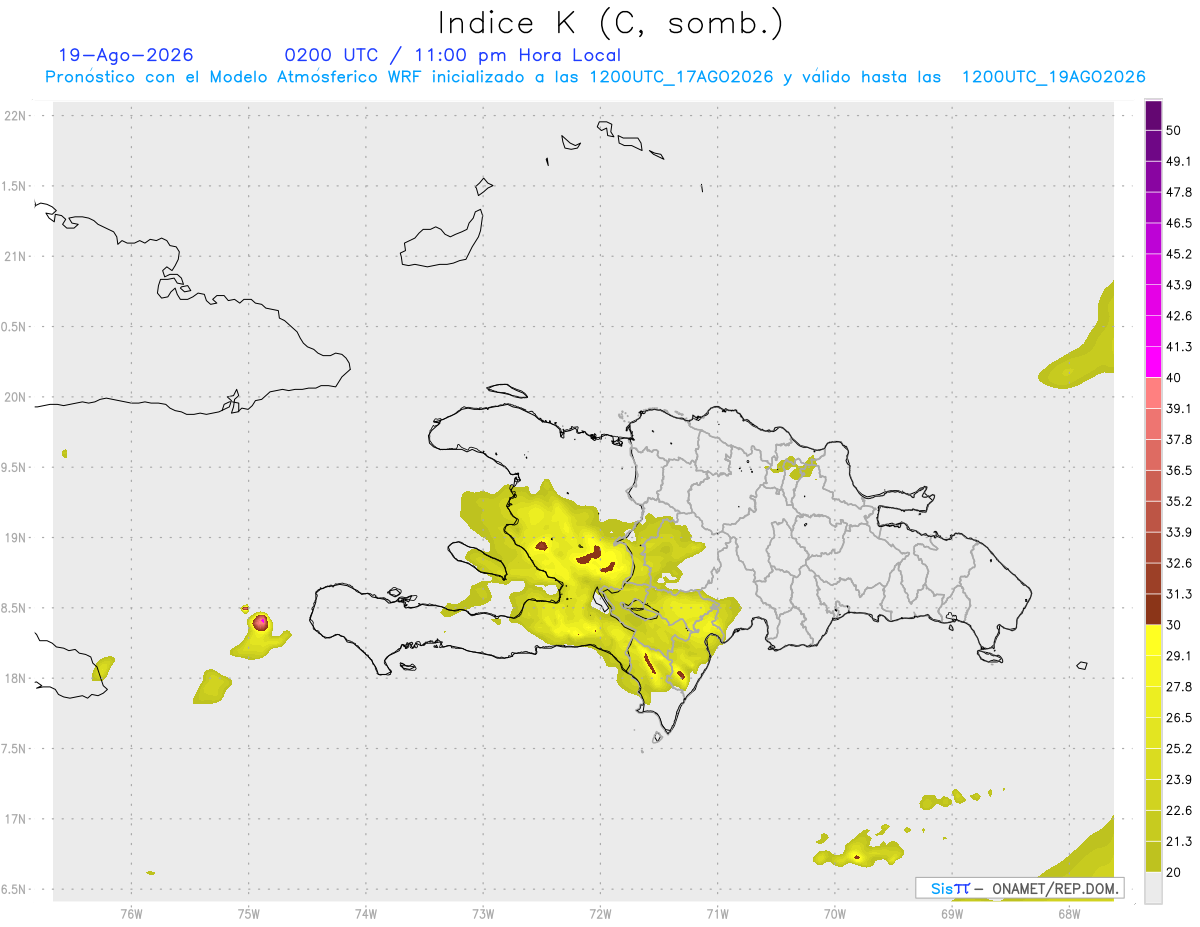The width and height of the screenshot is (1200, 927).
Task: Select the date text '19-Ago-2026'
Action: pos(126,55)
